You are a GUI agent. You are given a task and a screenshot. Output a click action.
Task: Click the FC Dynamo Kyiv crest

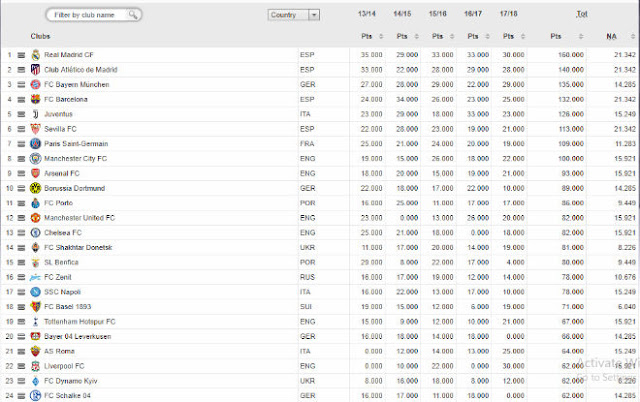click(x=36, y=381)
